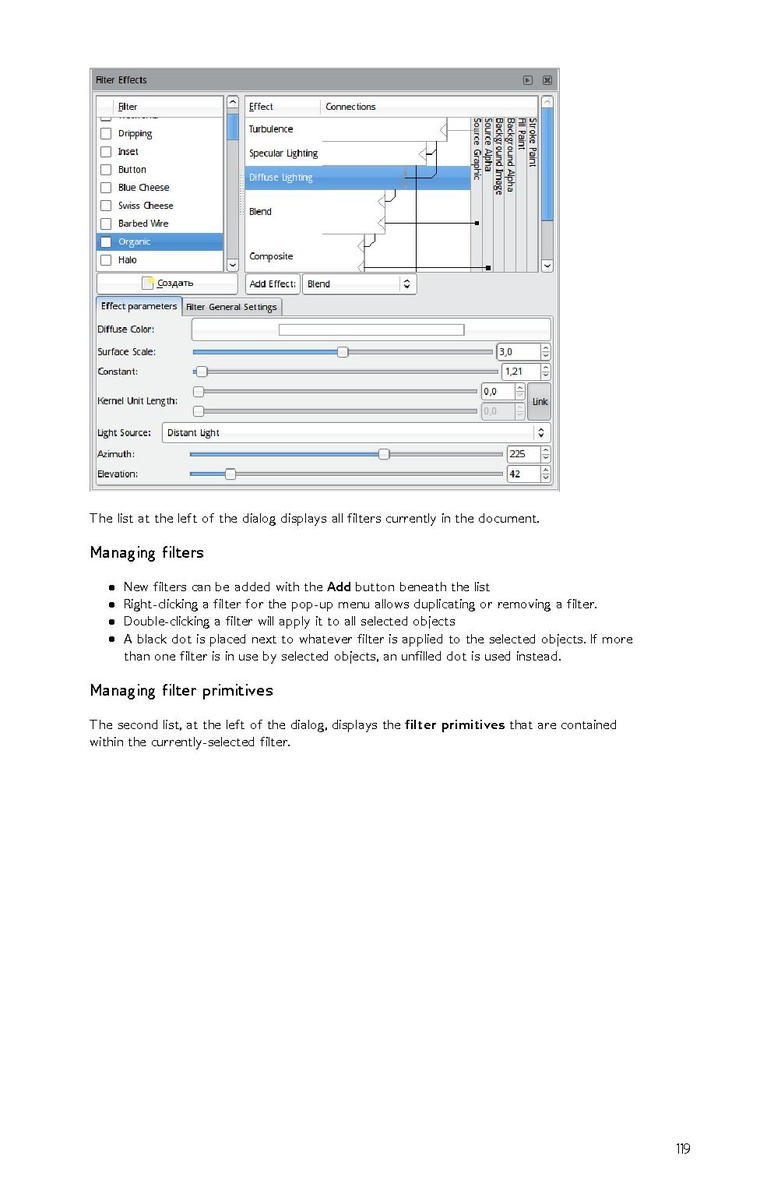Click the Constant value field 1,21
The width and height of the screenshot is (774, 1198).
521,372
